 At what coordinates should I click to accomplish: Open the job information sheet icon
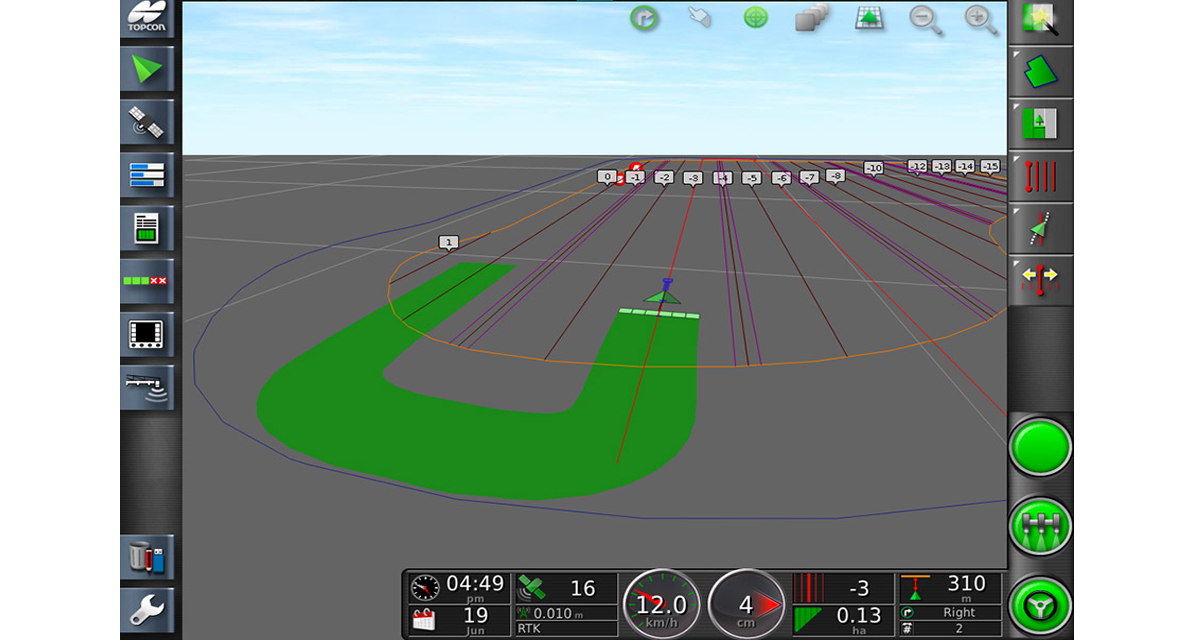(x=147, y=229)
